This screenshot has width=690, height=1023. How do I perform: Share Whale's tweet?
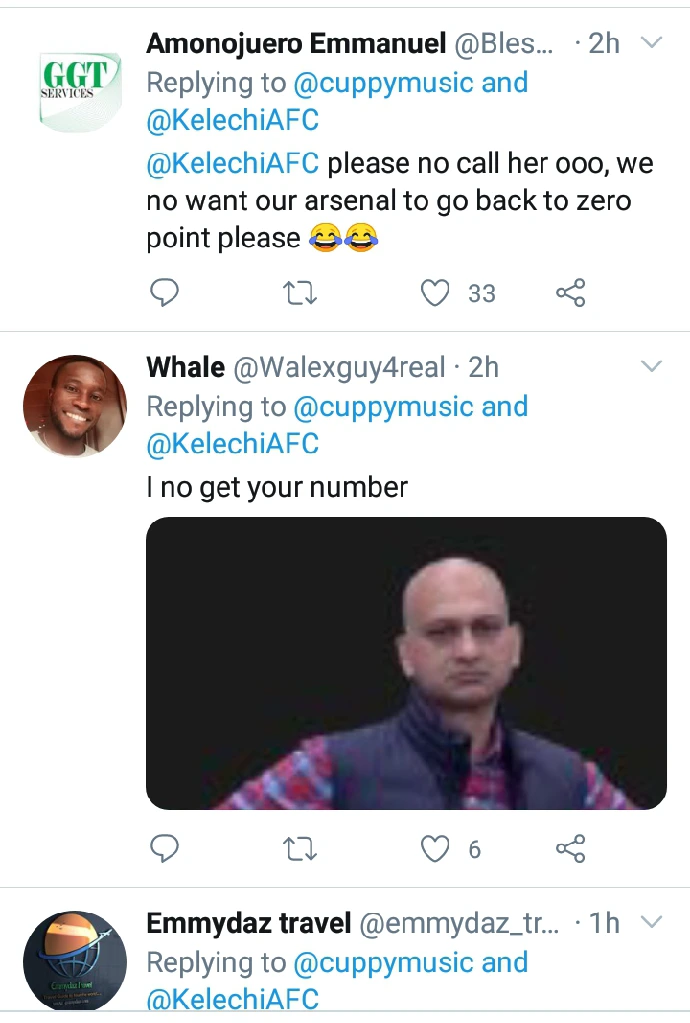570,849
